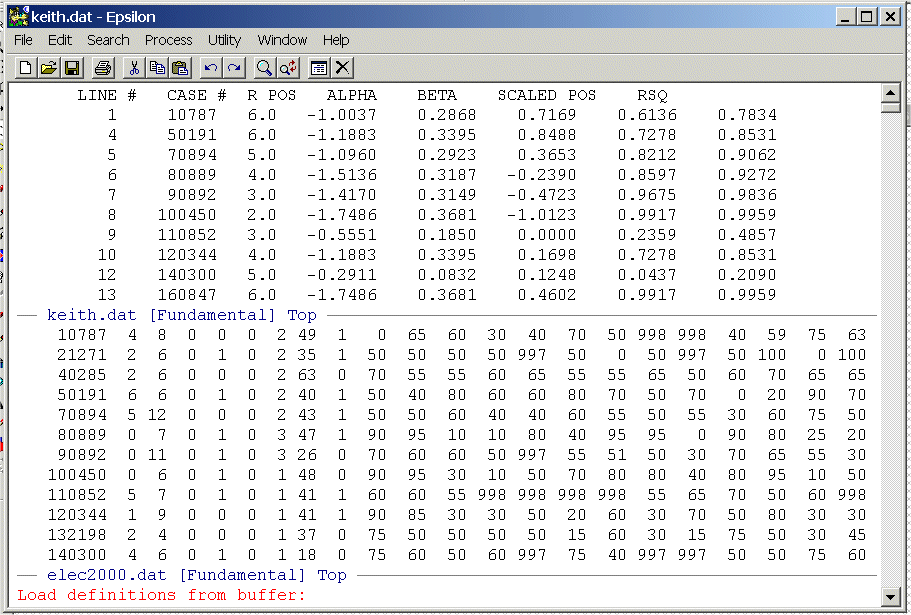
Task: Click the scroll up arrow of the scrollbar
Action: point(890,93)
